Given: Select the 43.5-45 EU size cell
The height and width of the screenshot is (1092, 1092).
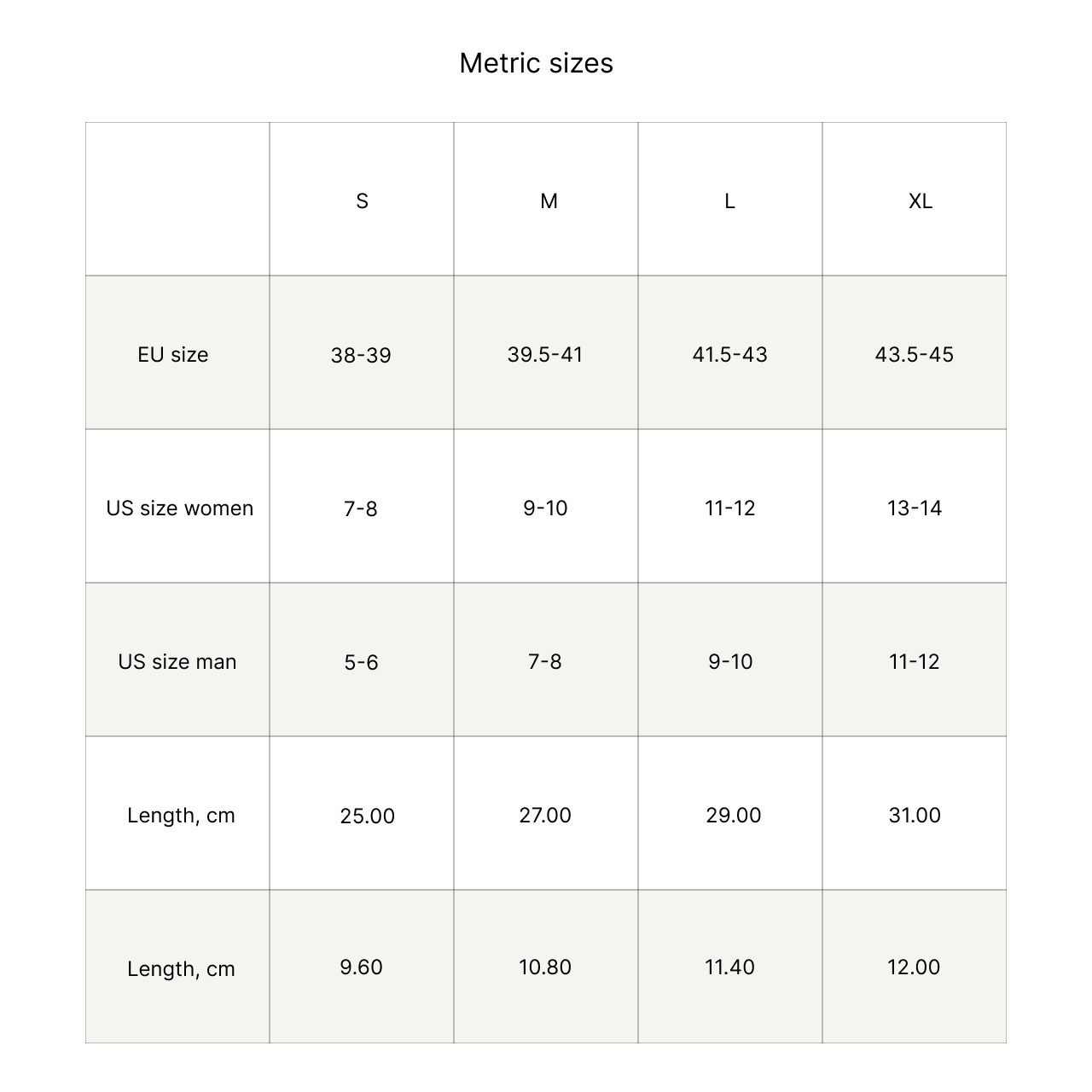Looking at the screenshot, I should [x=914, y=355].
